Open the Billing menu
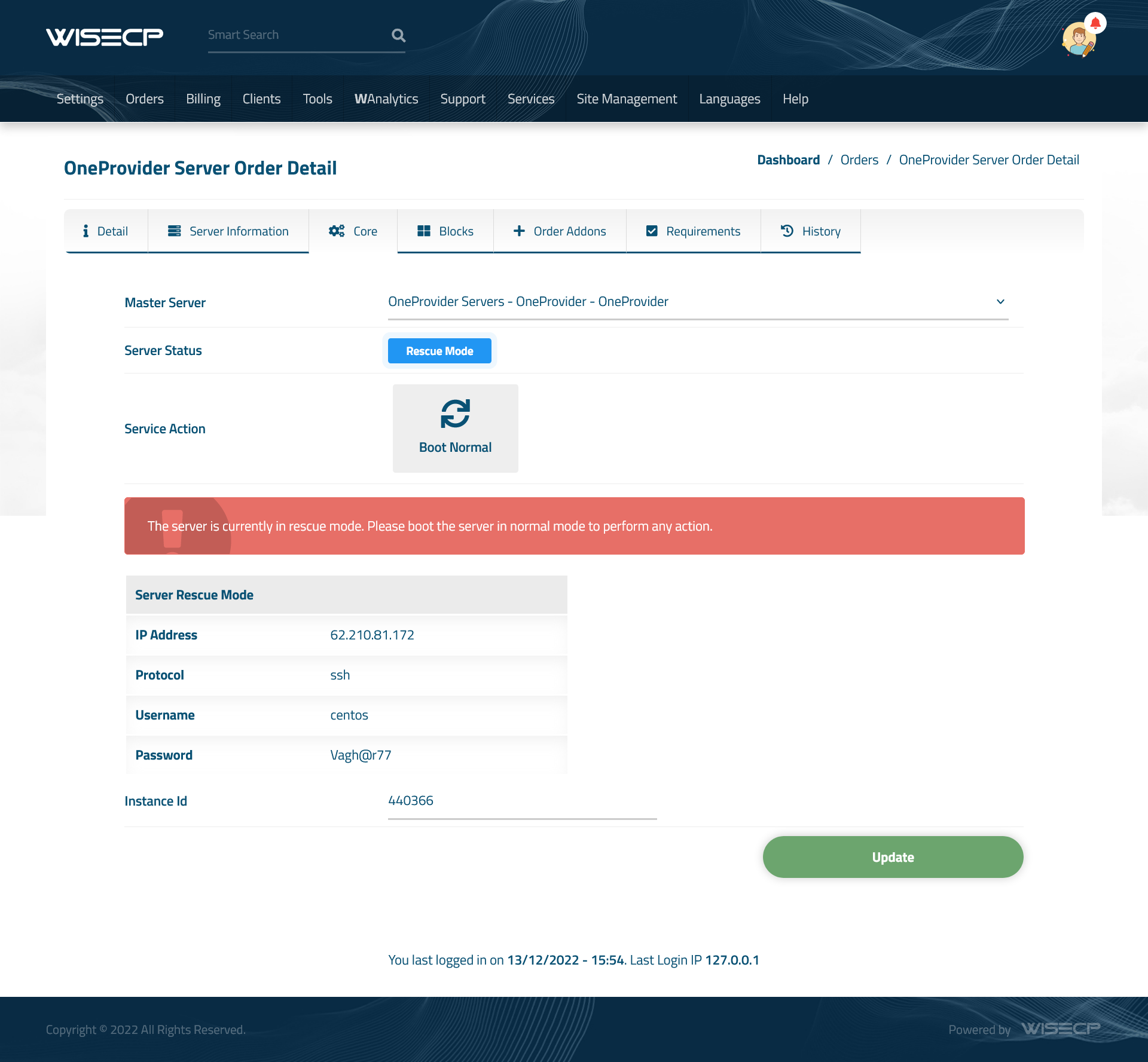Image resolution: width=1148 pixels, height=1062 pixels. (203, 99)
